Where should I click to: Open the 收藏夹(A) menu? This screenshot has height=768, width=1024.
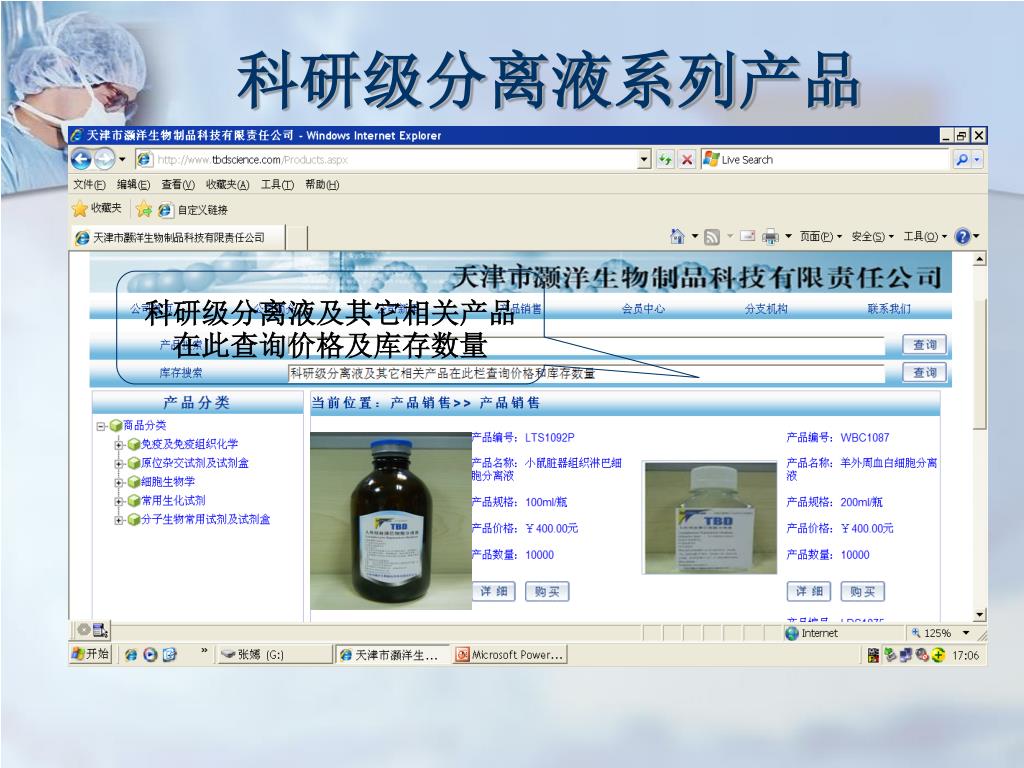point(227,185)
